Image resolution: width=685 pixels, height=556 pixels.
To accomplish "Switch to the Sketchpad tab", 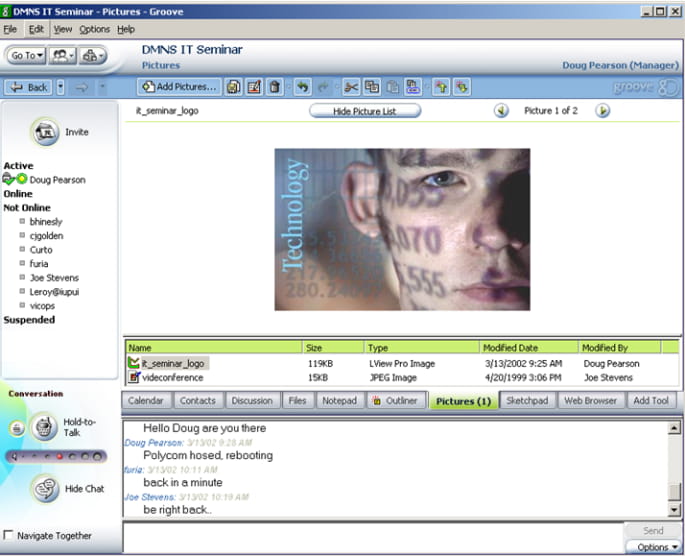I will [x=526, y=401].
